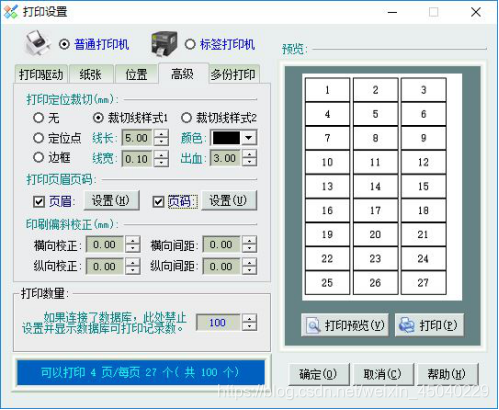The width and height of the screenshot is (499, 410).
Task: Click the 出血 value field 3.00
Action: (226, 158)
